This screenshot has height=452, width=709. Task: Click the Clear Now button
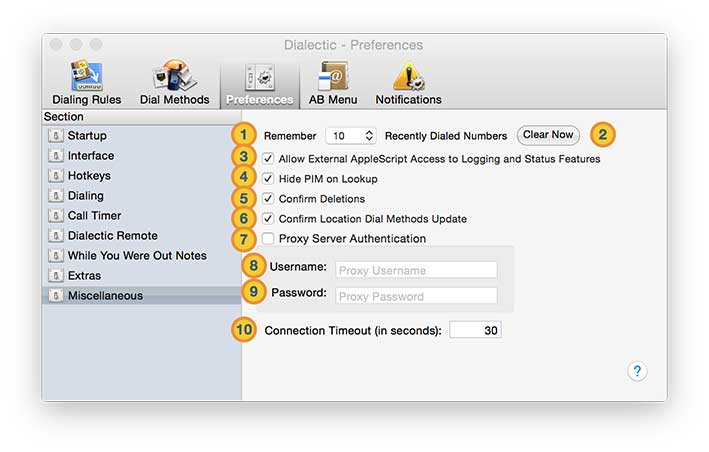548,135
